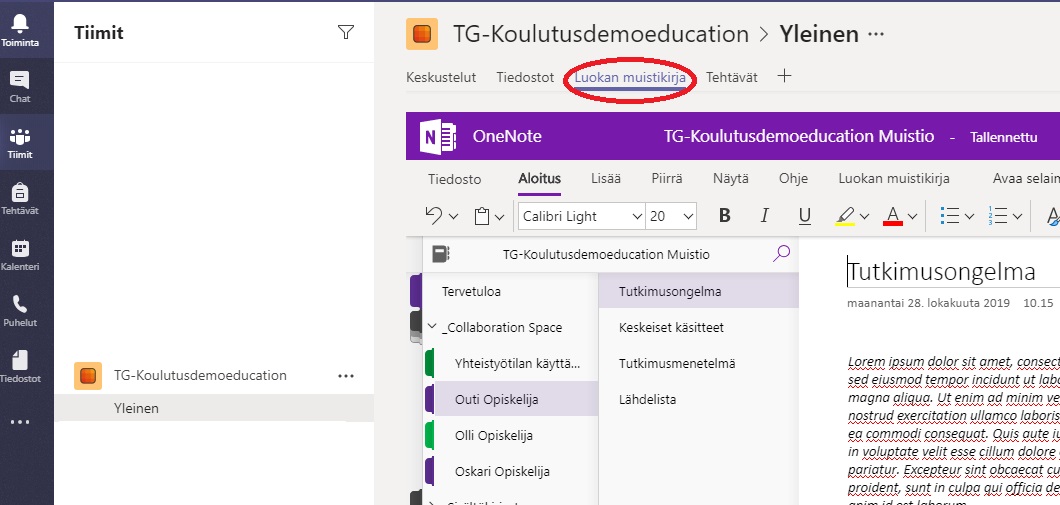Toggle italic formatting
Viewport: 1060px width, 505px height.
[765, 216]
